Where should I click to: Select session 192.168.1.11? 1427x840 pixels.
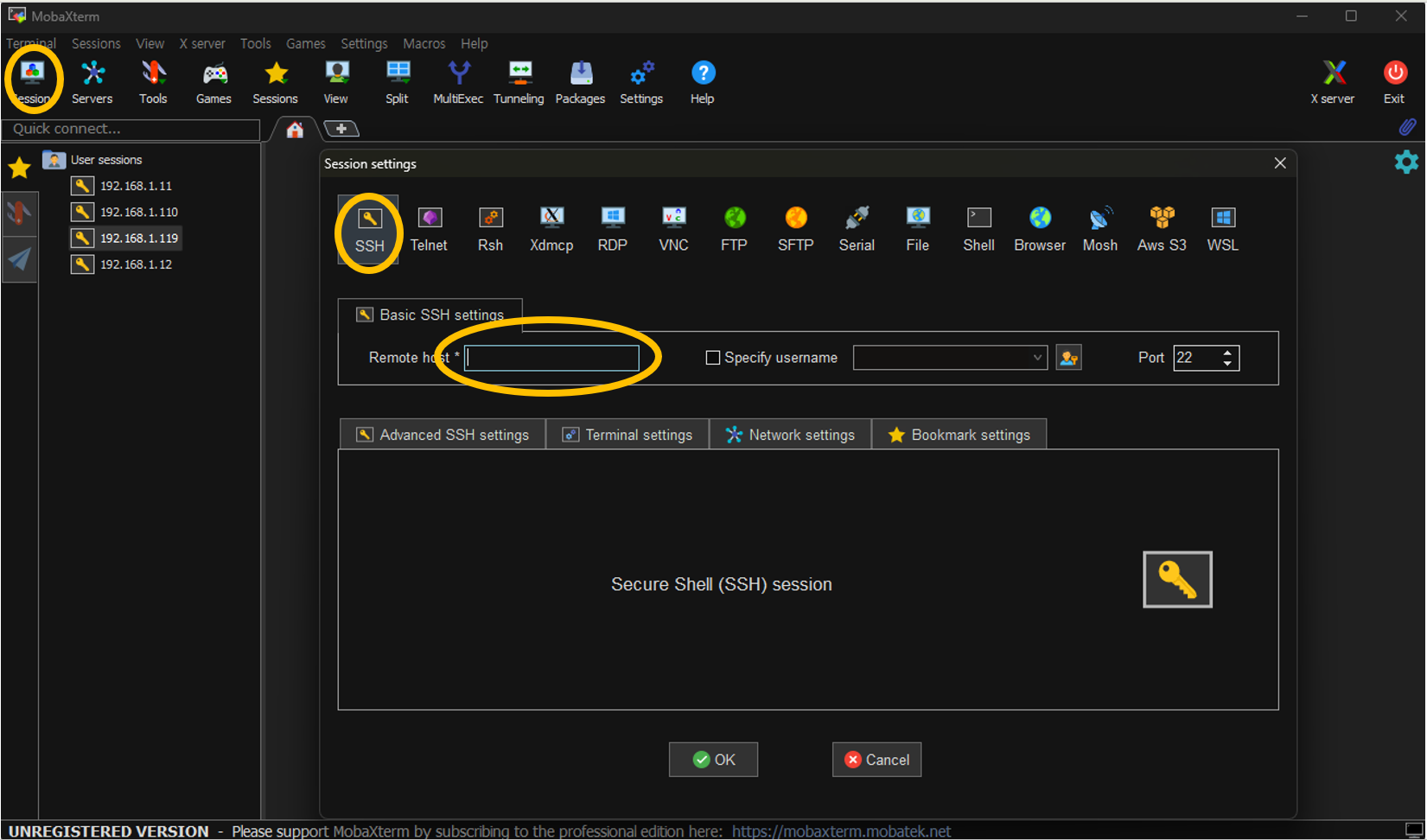tap(122, 186)
